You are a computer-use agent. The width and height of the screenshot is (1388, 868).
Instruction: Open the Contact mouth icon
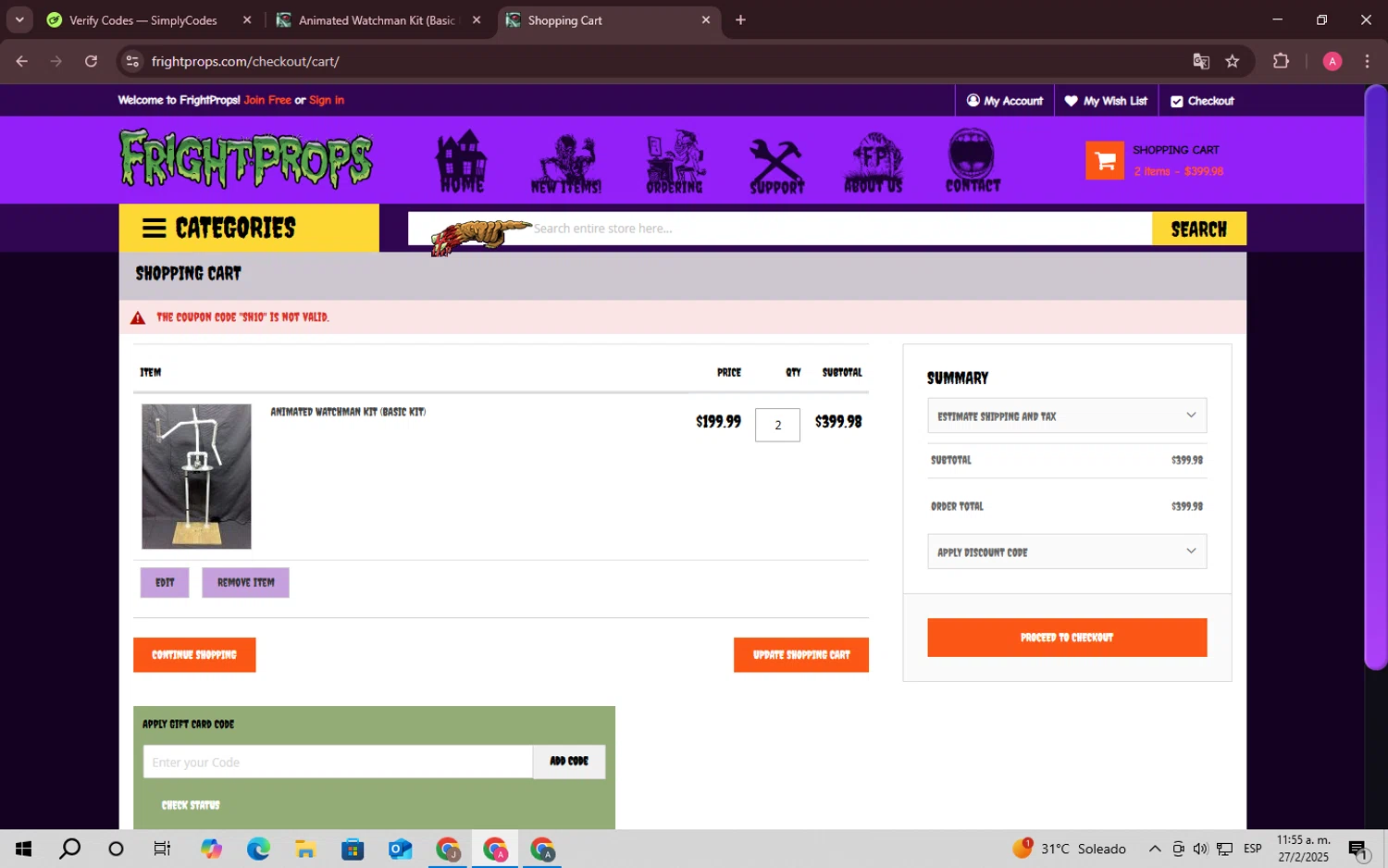973,160
